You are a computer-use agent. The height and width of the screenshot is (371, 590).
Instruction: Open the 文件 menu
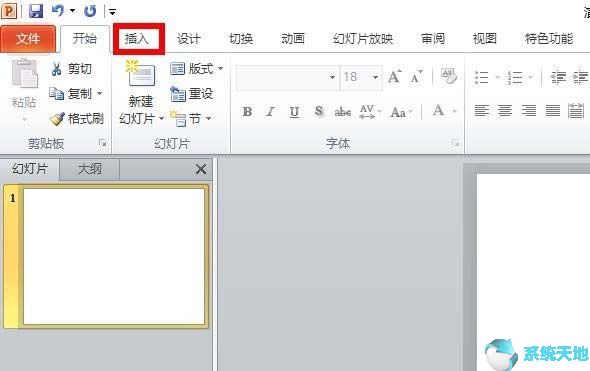(28, 38)
